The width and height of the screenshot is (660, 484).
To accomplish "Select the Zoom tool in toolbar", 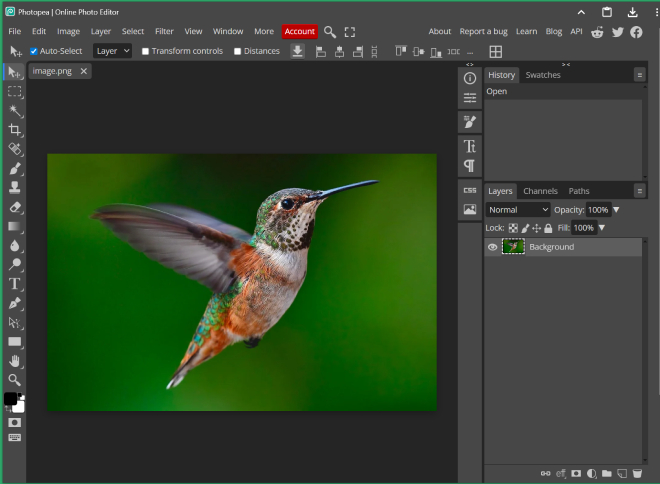I will 14,380.
